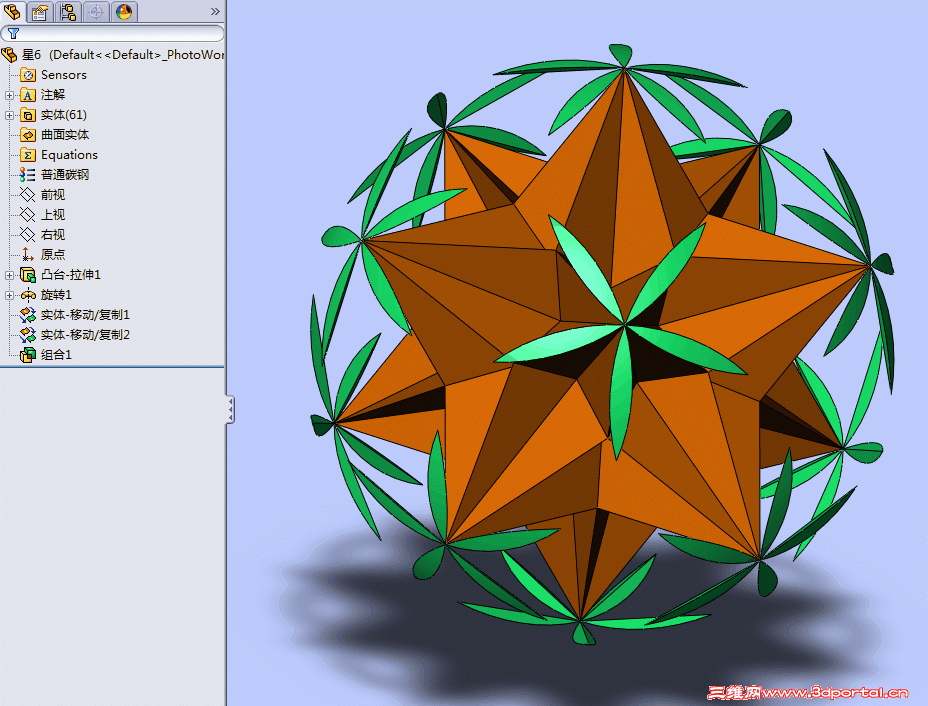Select the 星6 (Default<<Default>_PhotoWor part name
Screen dimensions: 928x706
pos(123,55)
